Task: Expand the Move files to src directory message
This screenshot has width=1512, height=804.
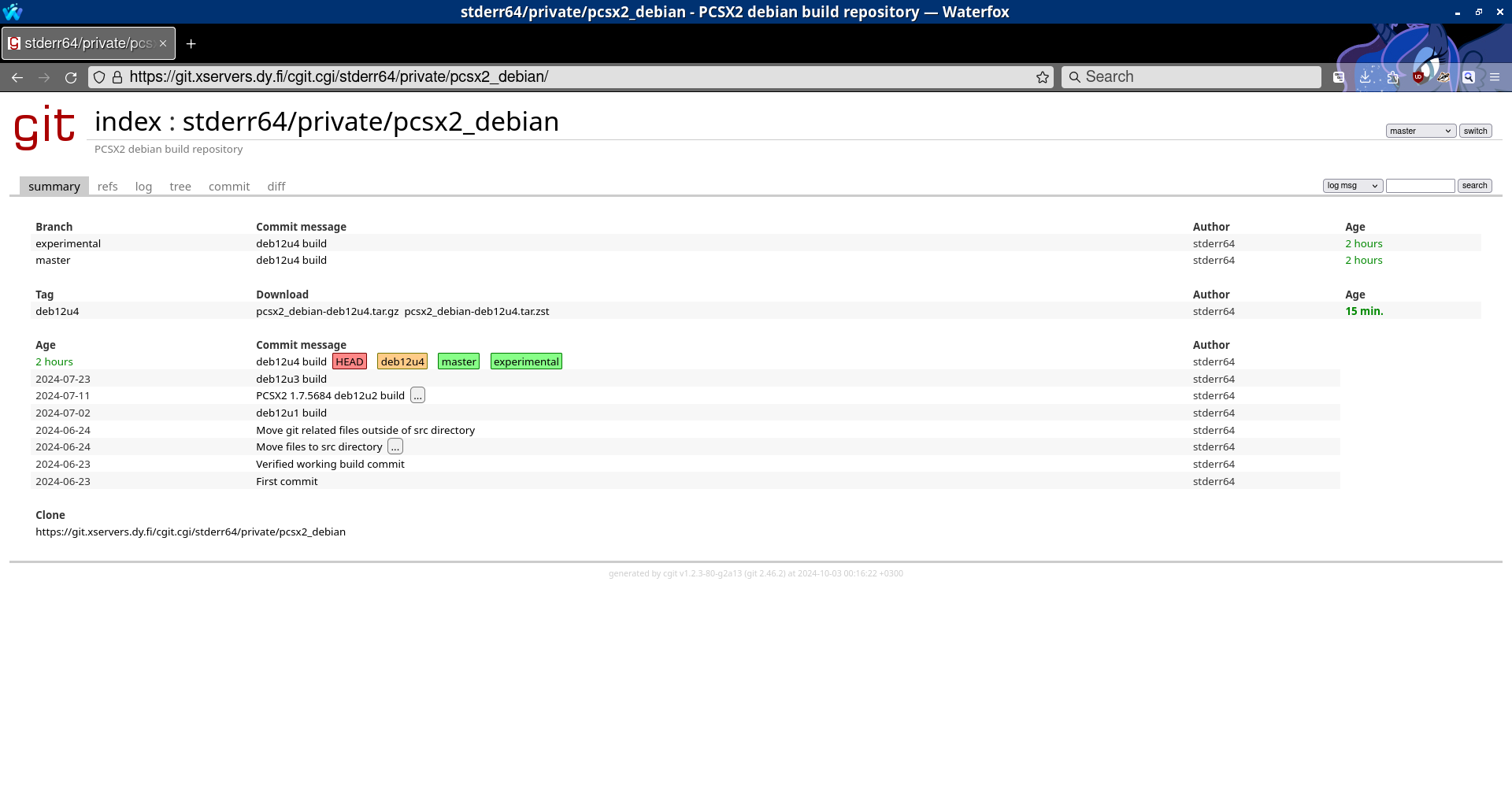Action: [x=395, y=447]
